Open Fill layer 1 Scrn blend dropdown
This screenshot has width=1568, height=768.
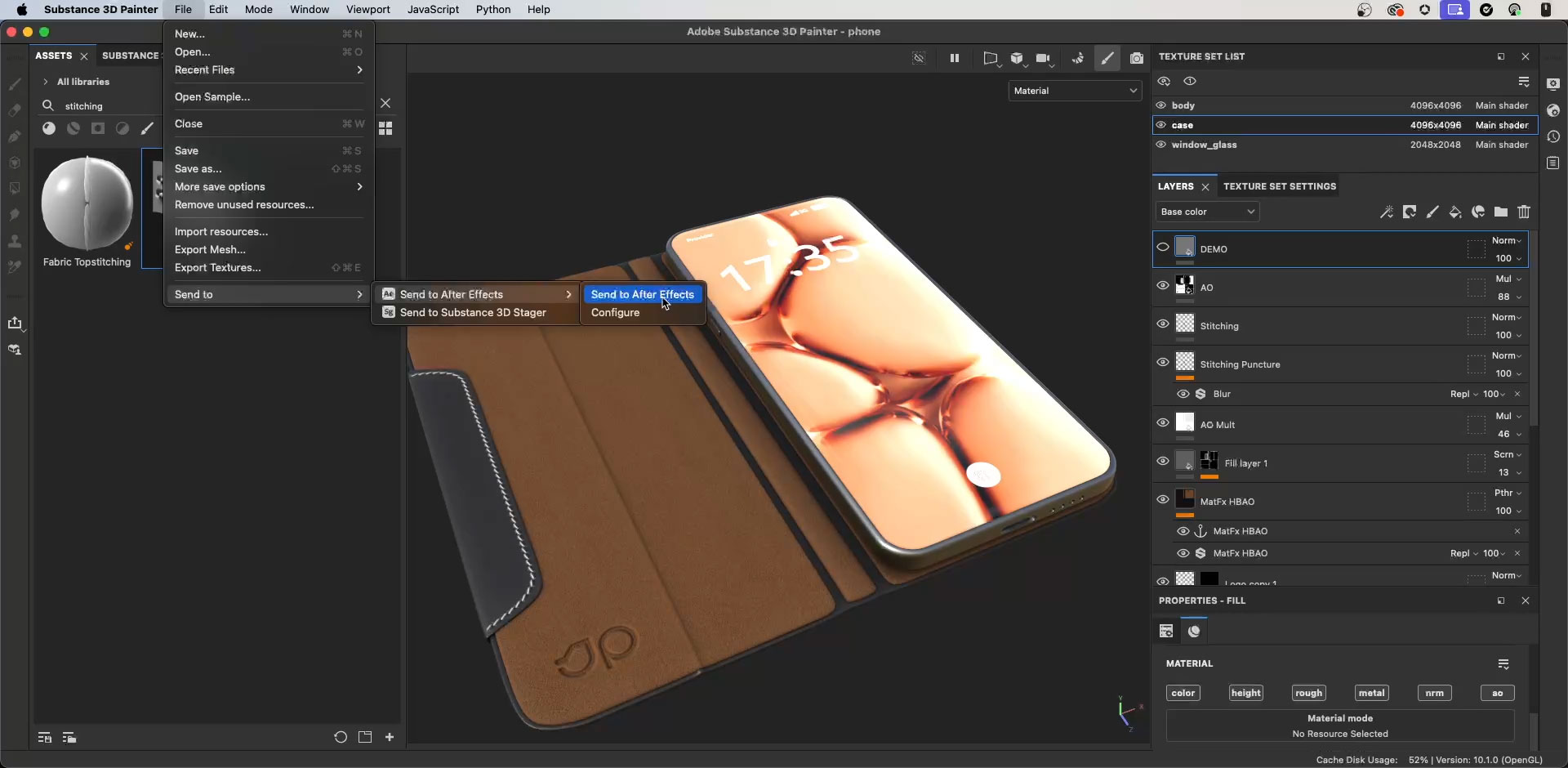click(1508, 454)
